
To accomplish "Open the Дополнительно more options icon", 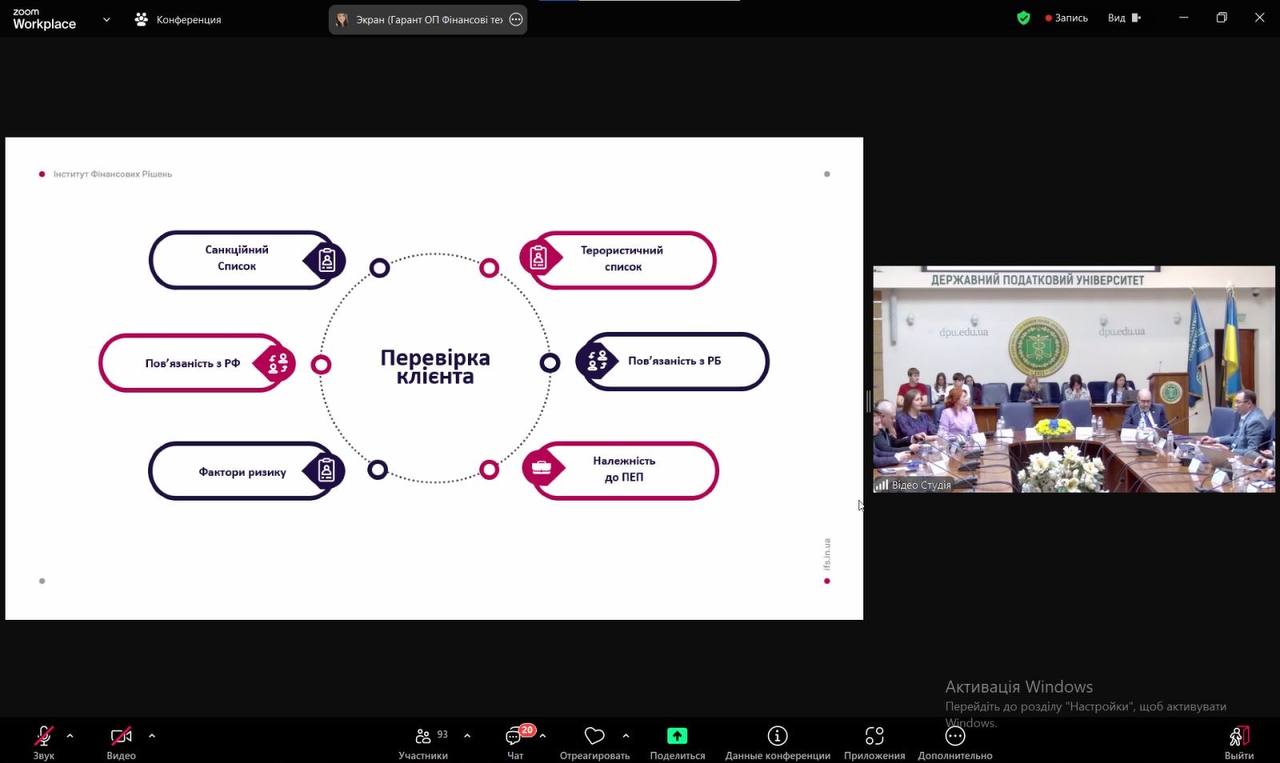I will point(955,737).
